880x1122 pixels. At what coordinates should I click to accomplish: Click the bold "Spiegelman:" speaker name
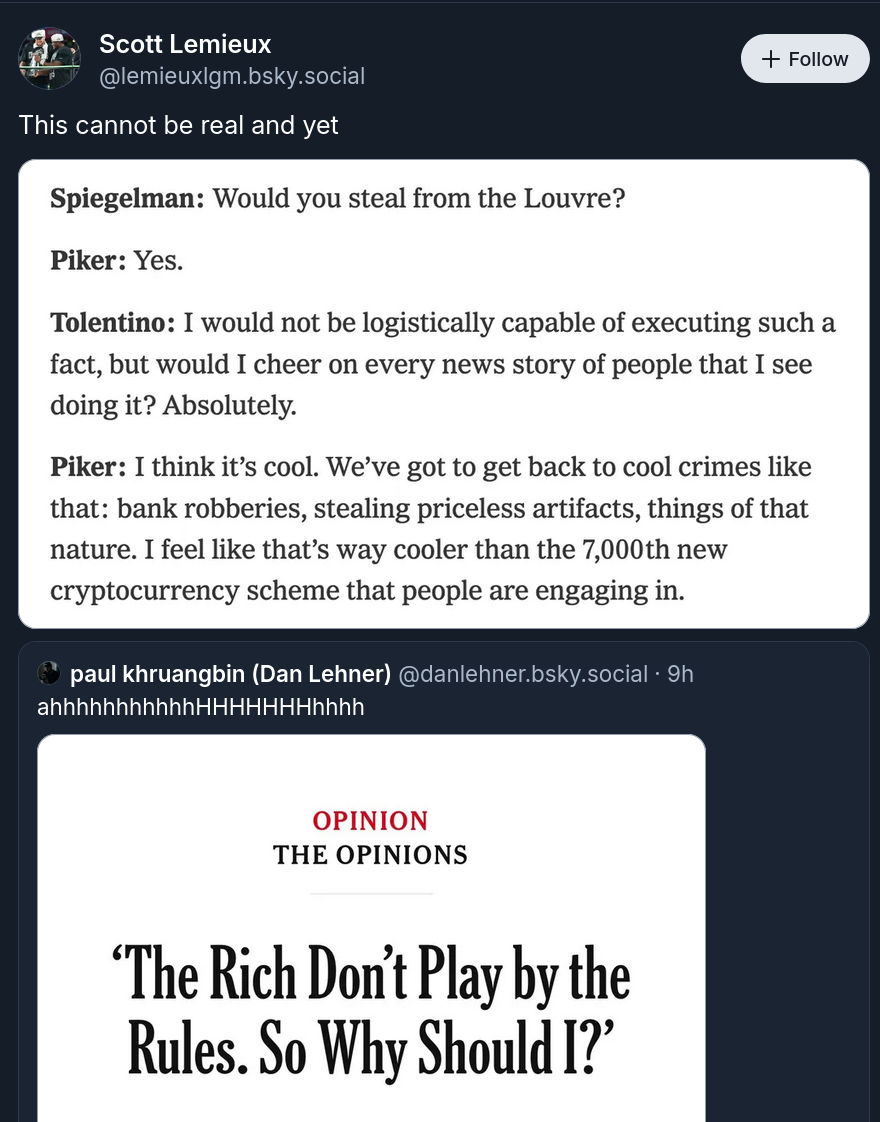(127, 197)
